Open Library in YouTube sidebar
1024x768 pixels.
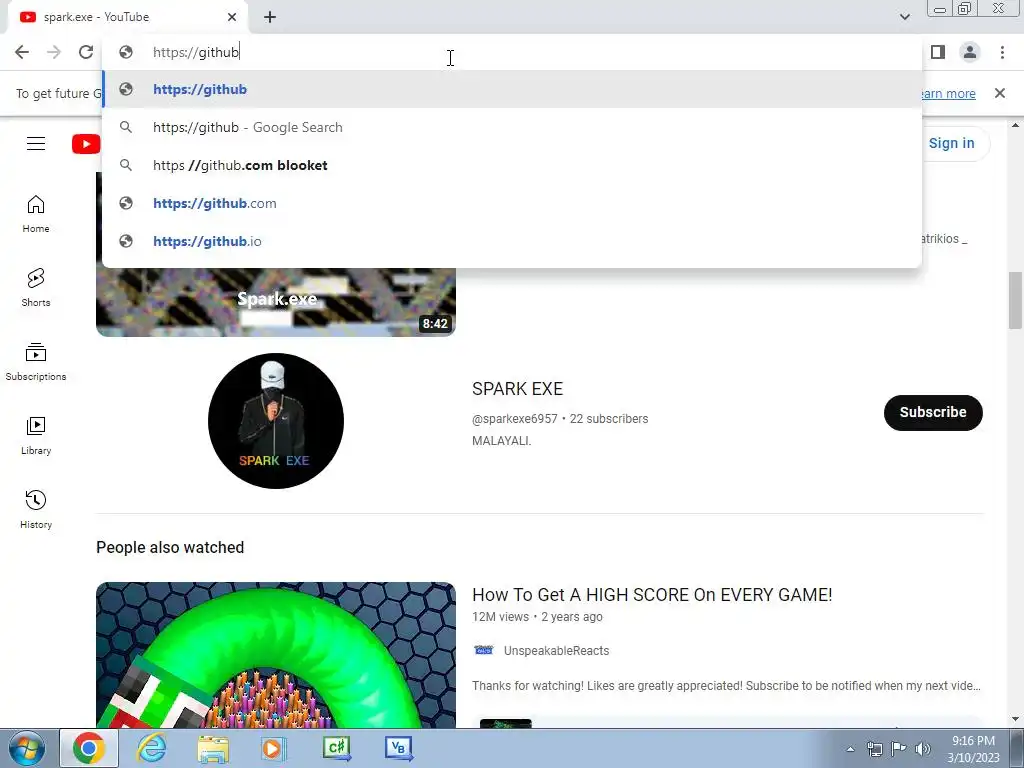coord(36,436)
